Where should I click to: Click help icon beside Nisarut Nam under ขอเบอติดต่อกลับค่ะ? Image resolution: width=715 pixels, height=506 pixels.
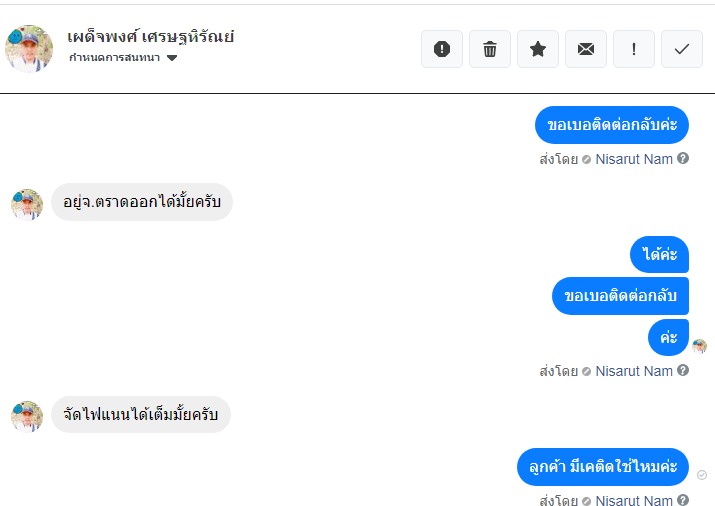click(x=683, y=159)
